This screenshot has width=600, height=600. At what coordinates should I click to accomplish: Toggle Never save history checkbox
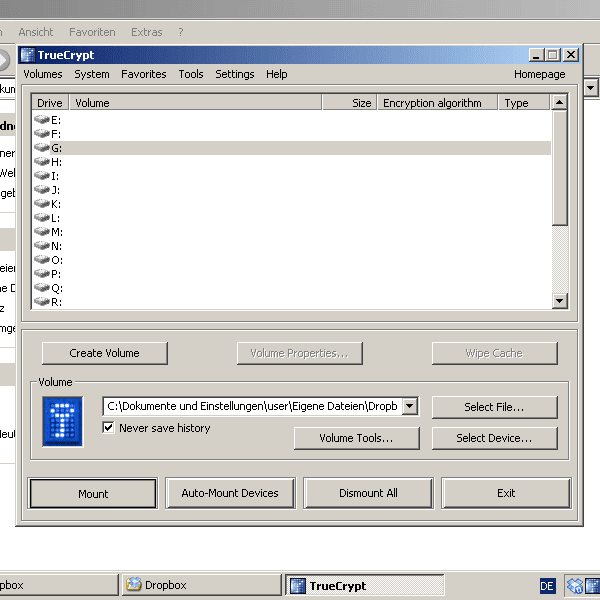pyautogui.click(x=108, y=427)
